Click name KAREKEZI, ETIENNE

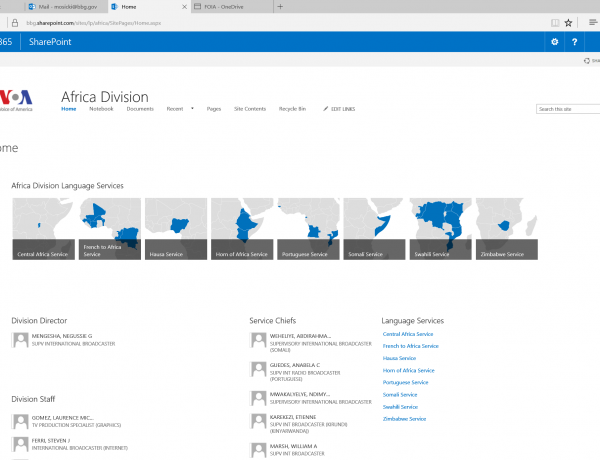click(293, 417)
